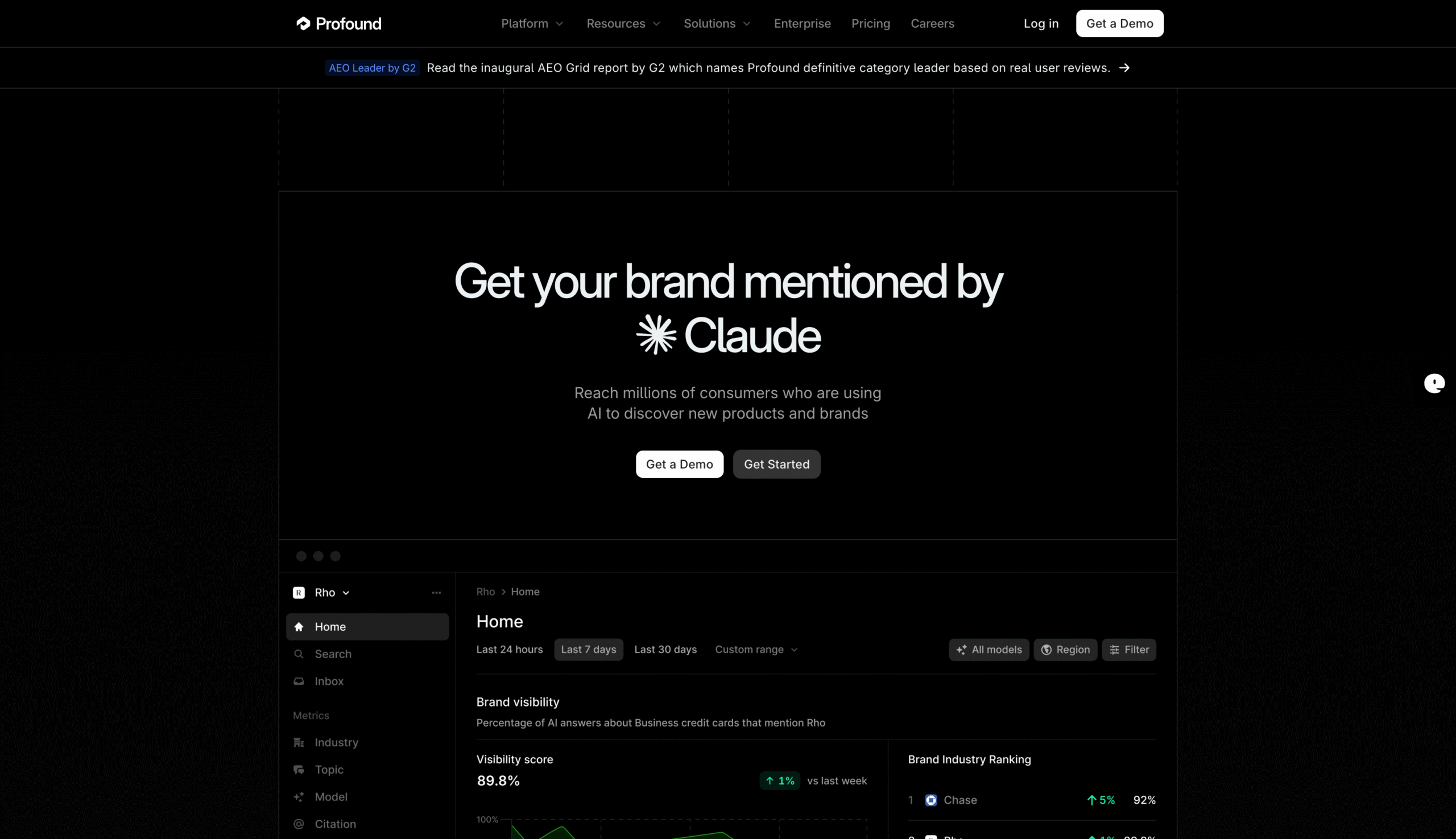
Task: Select the Last 24 hours range
Action: coord(510,650)
